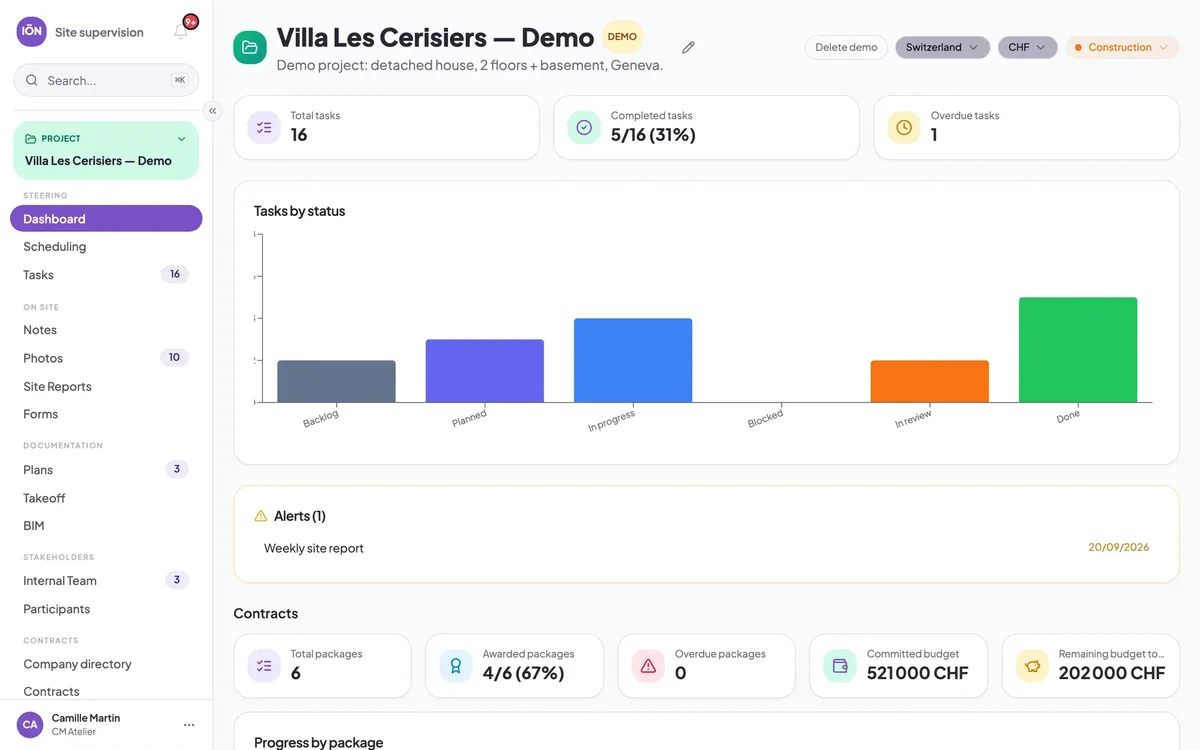Viewport: 1200px width, 750px height.
Task: Click the Total packages checklist icon
Action: (264, 666)
